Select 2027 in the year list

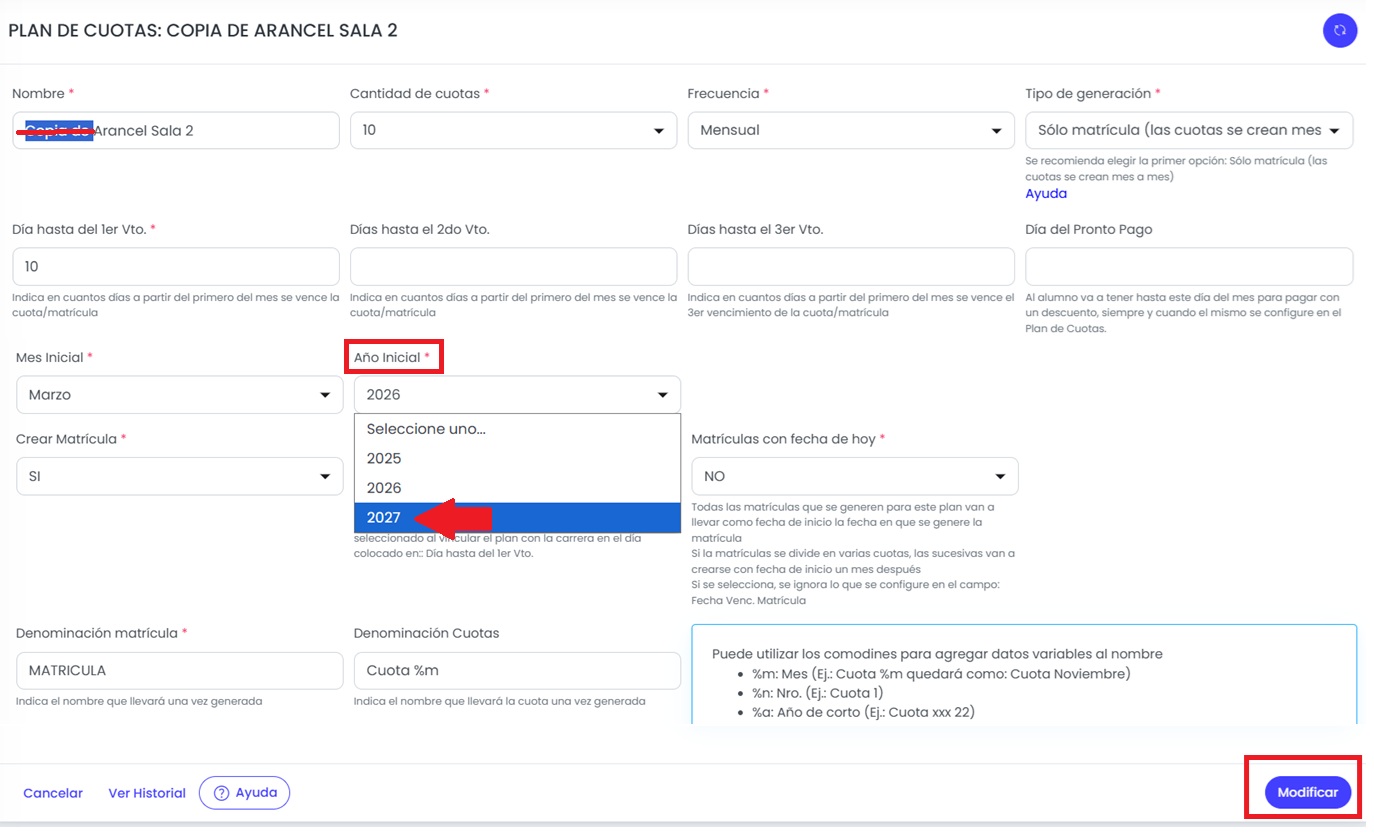[x=517, y=517]
